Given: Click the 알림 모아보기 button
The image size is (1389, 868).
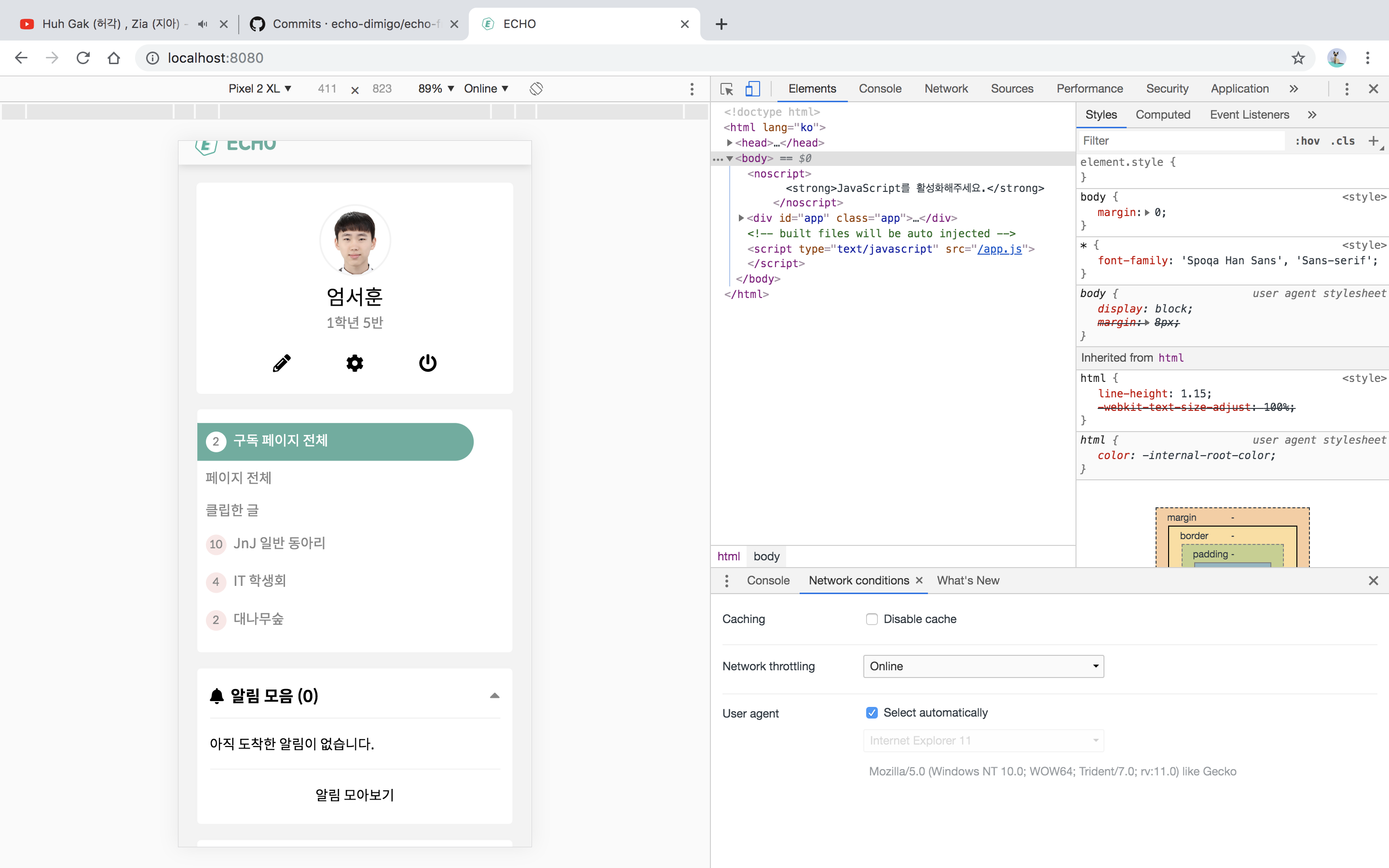Looking at the screenshot, I should [x=354, y=795].
